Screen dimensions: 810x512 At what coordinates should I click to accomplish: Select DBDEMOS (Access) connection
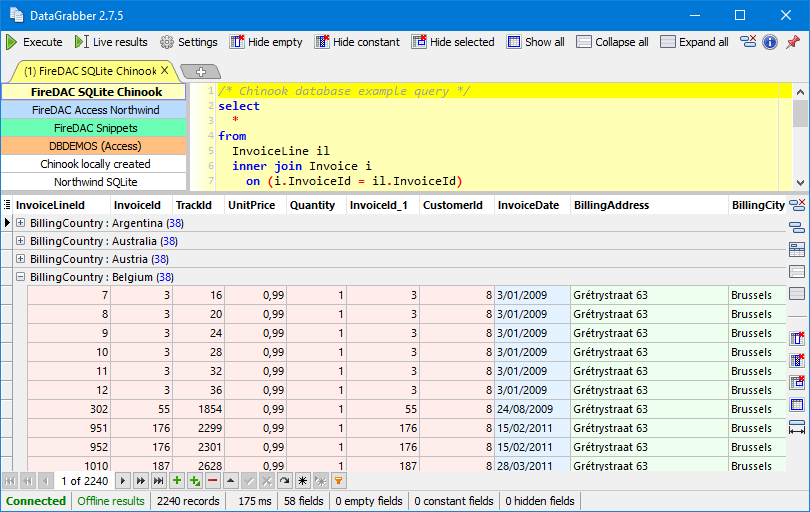click(94, 146)
